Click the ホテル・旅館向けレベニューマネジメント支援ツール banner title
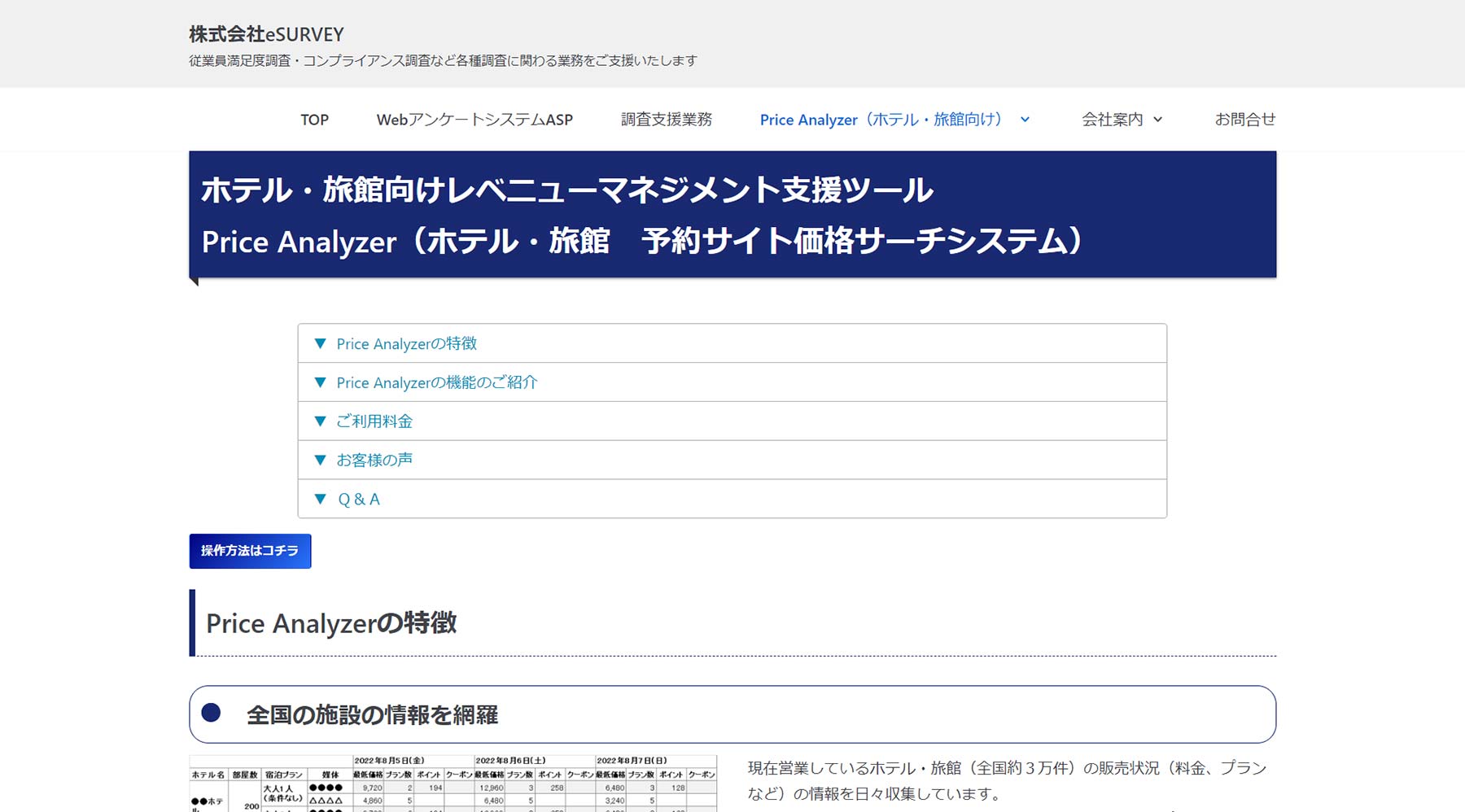The image size is (1465, 812). (x=567, y=190)
